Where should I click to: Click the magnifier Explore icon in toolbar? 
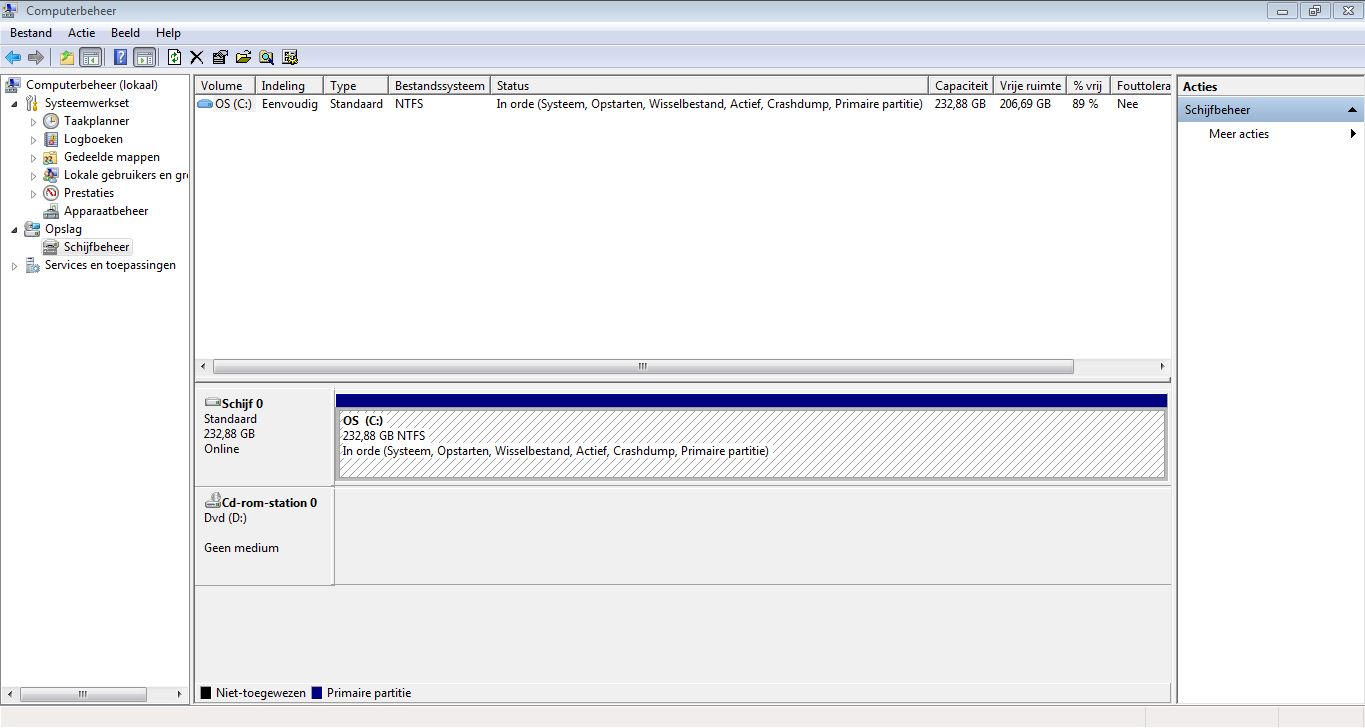point(266,57)
